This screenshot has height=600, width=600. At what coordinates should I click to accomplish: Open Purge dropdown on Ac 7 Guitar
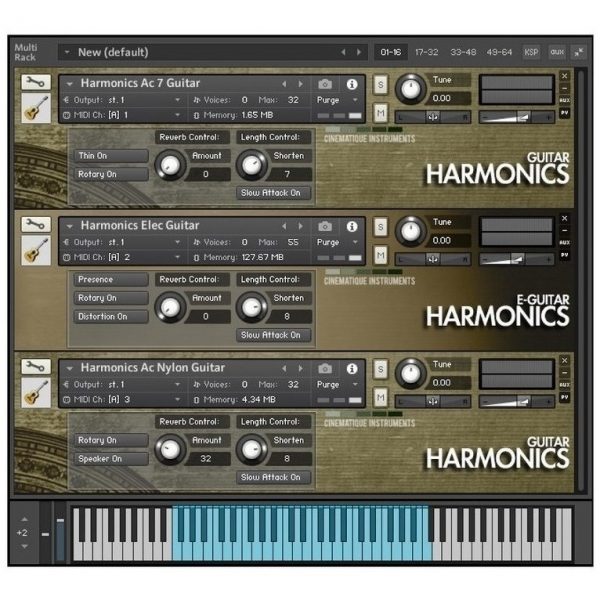click(x=338, y=100)
